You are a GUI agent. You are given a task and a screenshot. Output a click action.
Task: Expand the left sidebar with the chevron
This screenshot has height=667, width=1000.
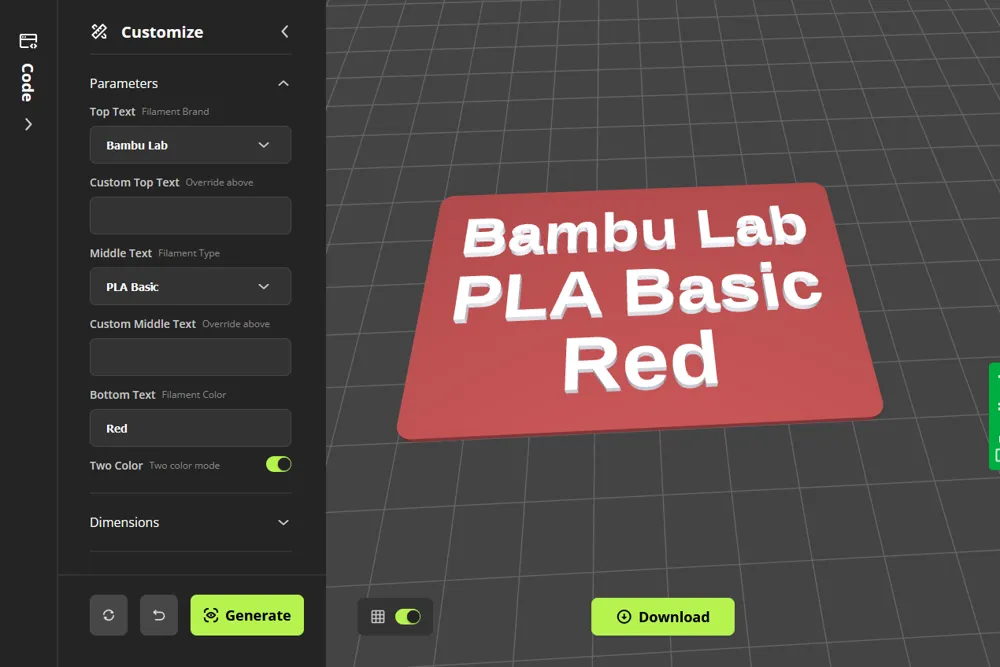coord(28,124)
